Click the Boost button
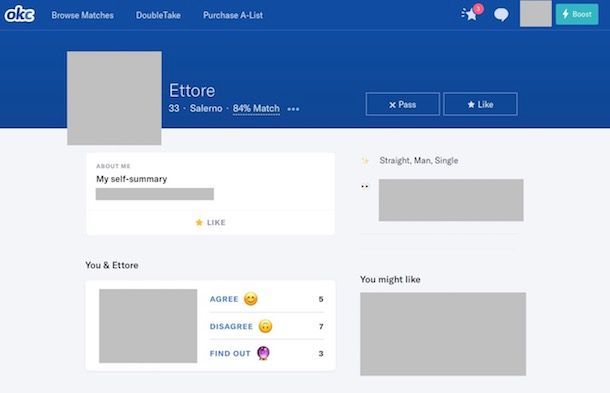The height and width of the screenshot is (393, 610). (577, 14)
